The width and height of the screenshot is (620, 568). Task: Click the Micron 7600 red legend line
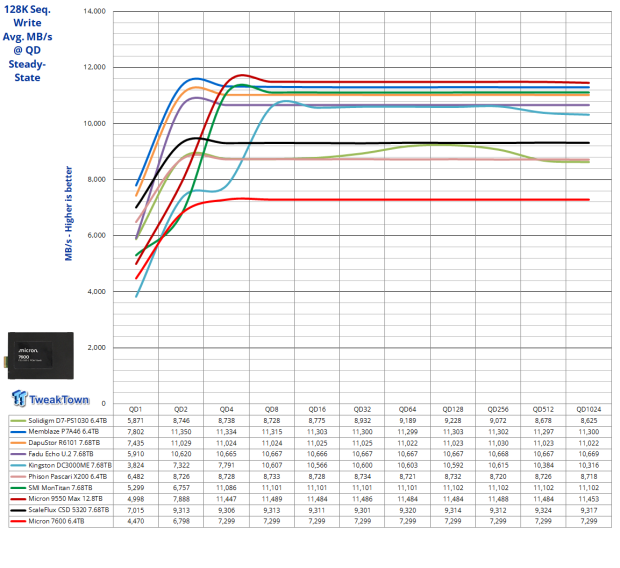[x=18, y=521]
